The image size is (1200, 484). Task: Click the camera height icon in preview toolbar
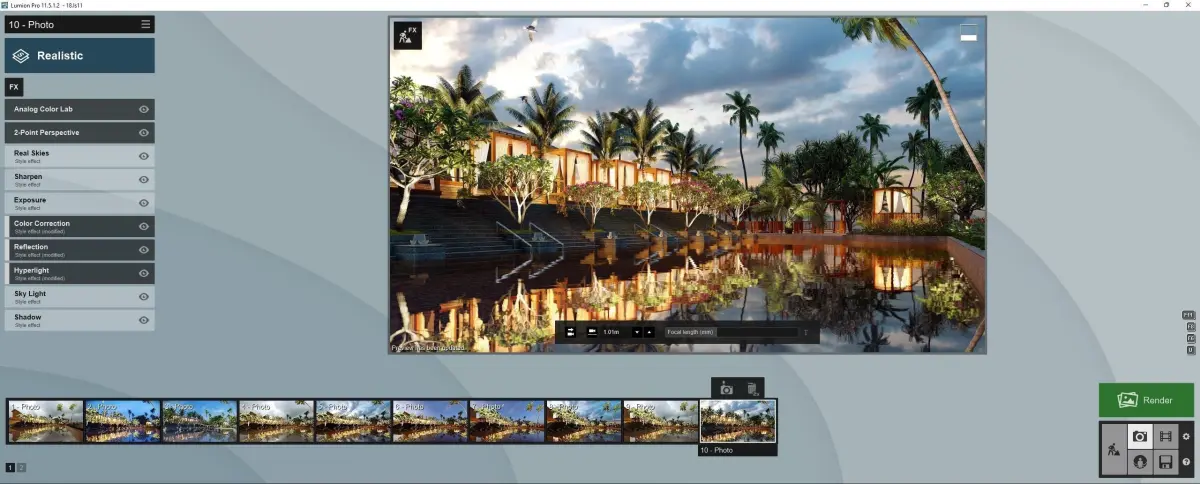click(591, 332)
